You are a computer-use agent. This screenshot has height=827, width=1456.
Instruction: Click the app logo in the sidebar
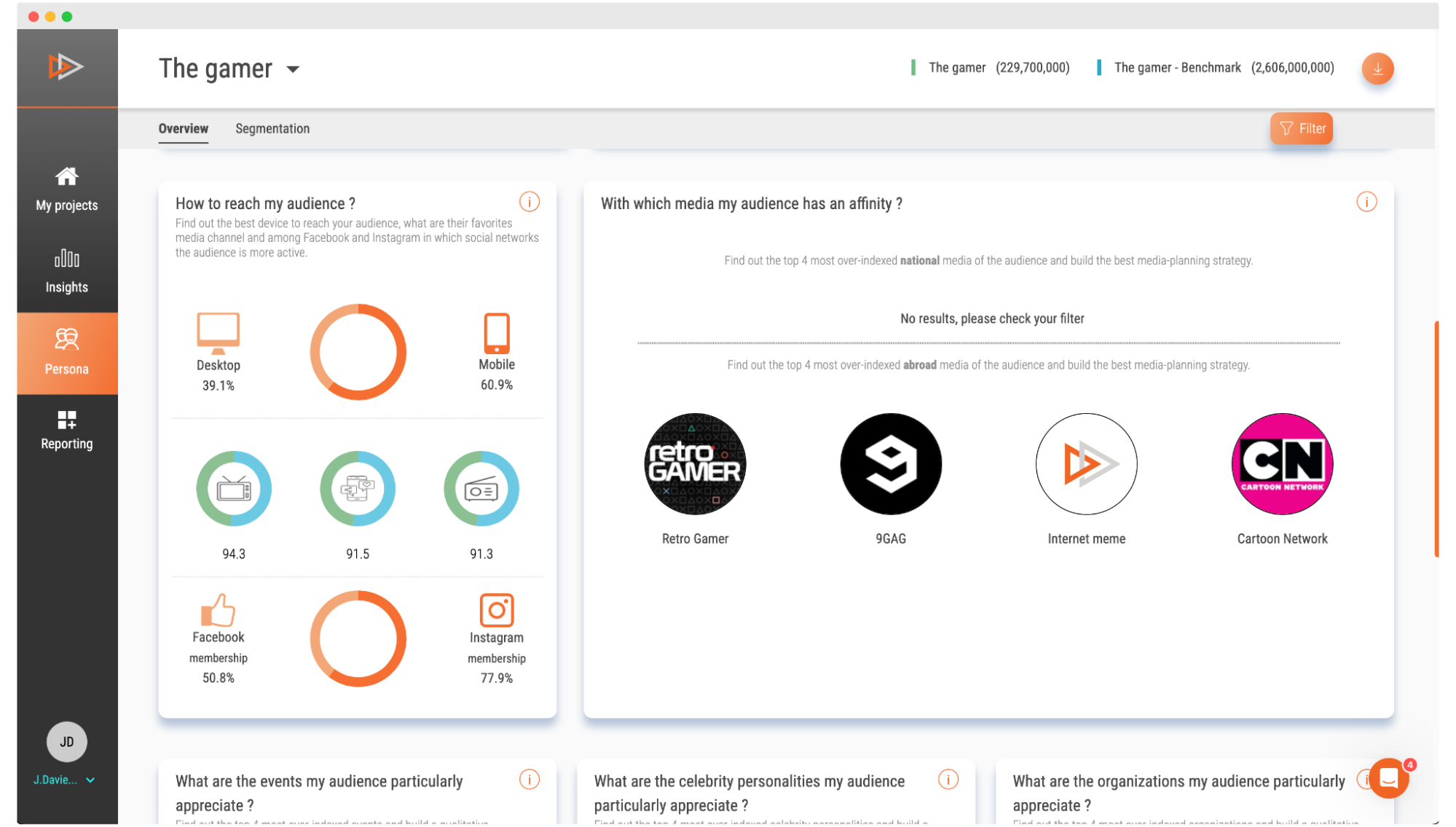click(x=66, y=67)
